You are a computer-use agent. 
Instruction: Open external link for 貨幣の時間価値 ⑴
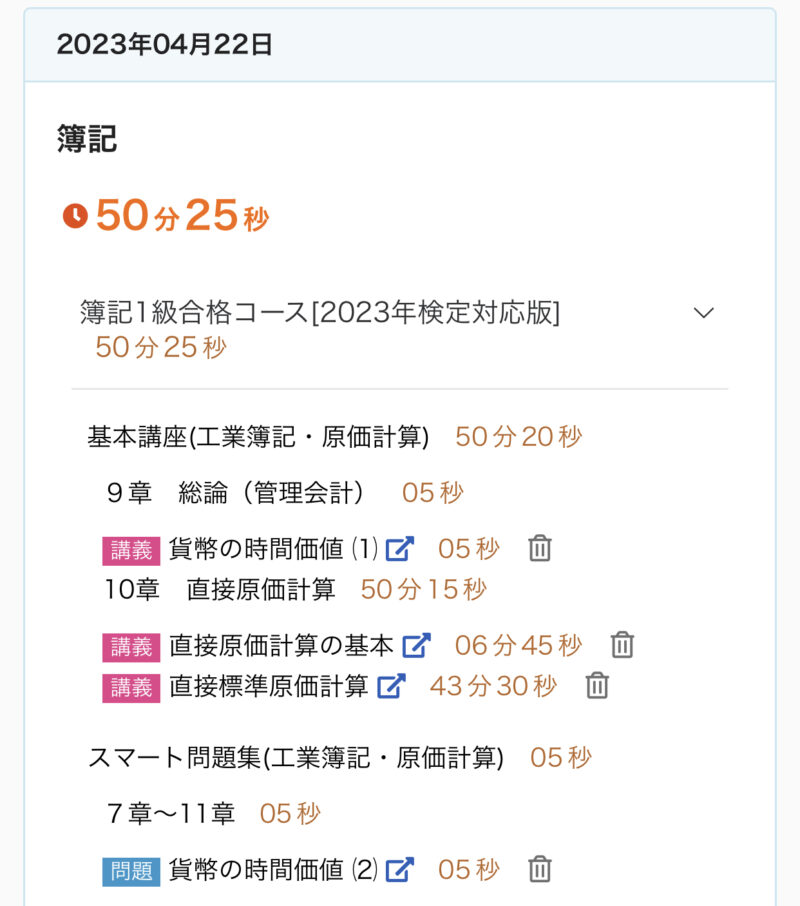401,548
